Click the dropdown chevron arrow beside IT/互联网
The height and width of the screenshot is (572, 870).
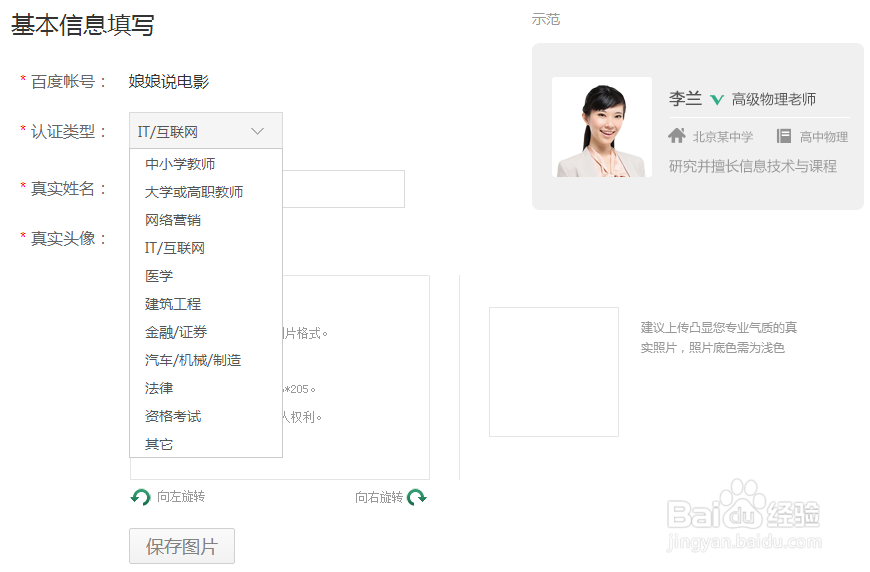(257, 131)
